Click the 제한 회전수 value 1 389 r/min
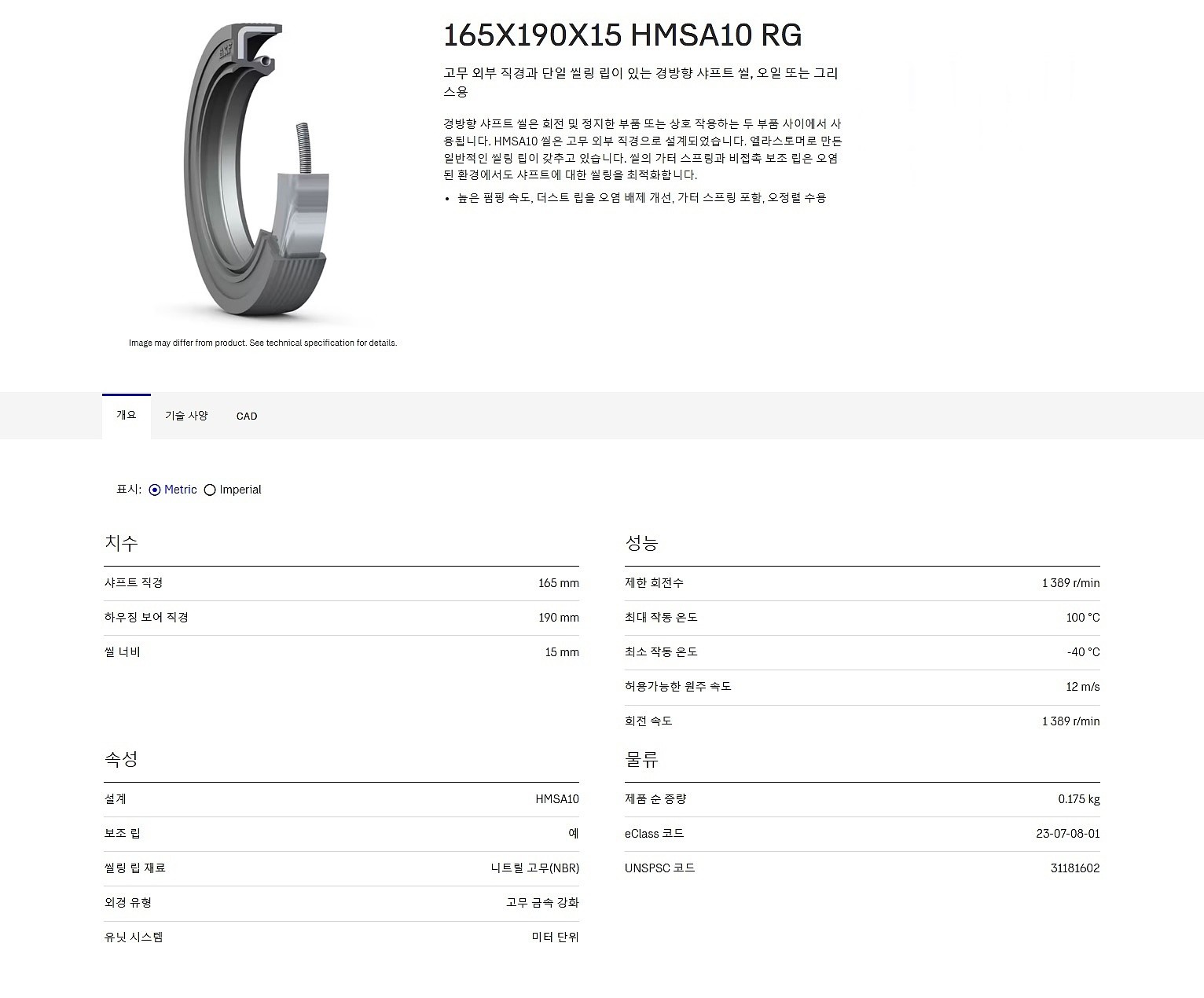The width and height of the screenshot is (1204, 998). [1070, 583]
